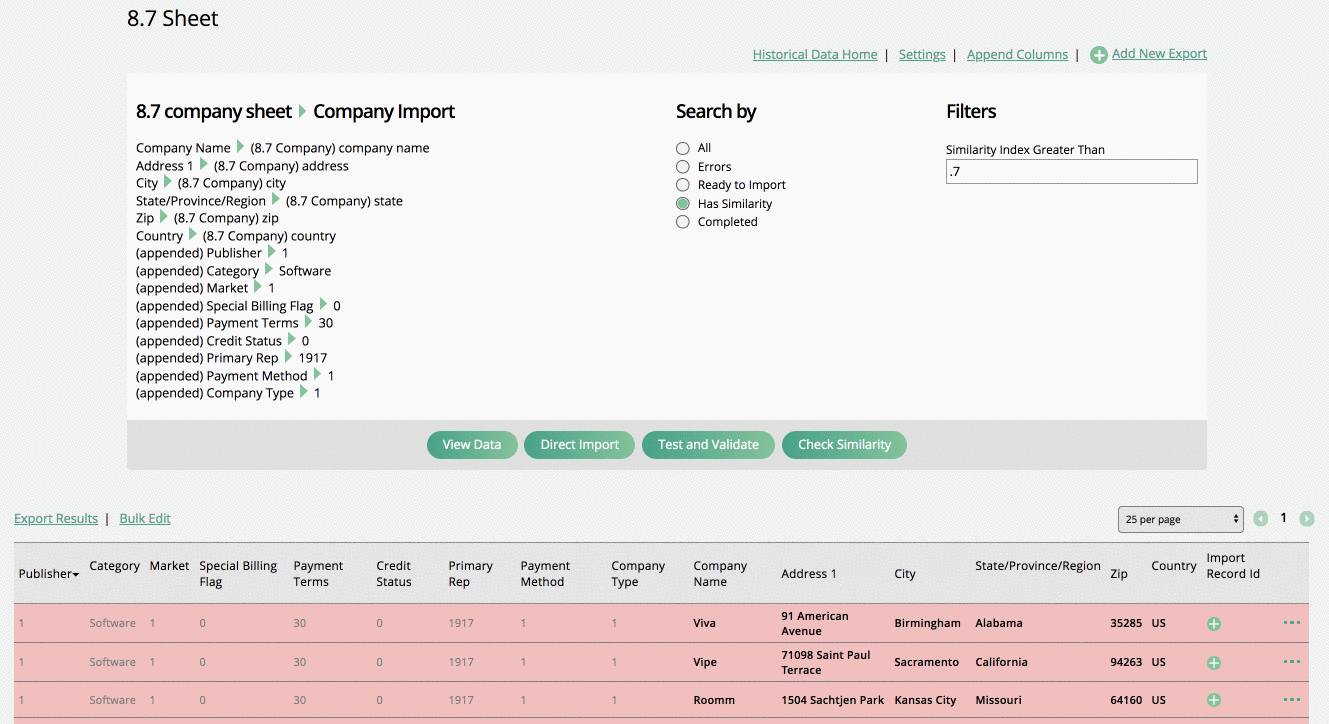Open next page with right pagination arrow

click(x=1307, y=518)
